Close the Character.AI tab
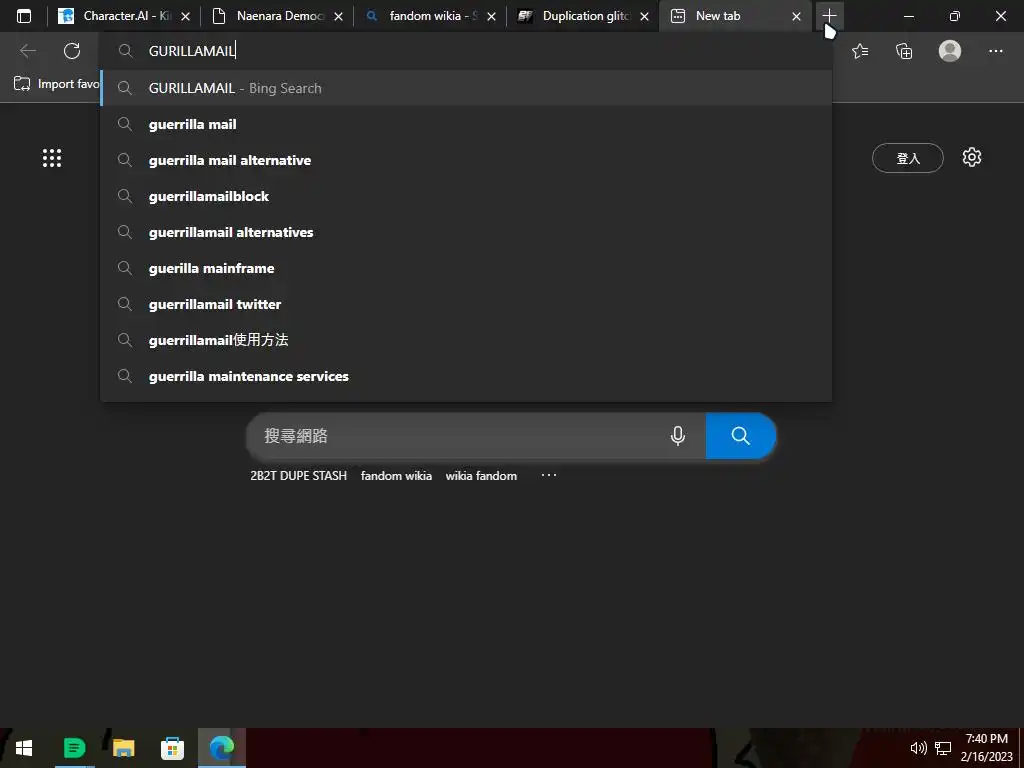 tap(185, 16)
